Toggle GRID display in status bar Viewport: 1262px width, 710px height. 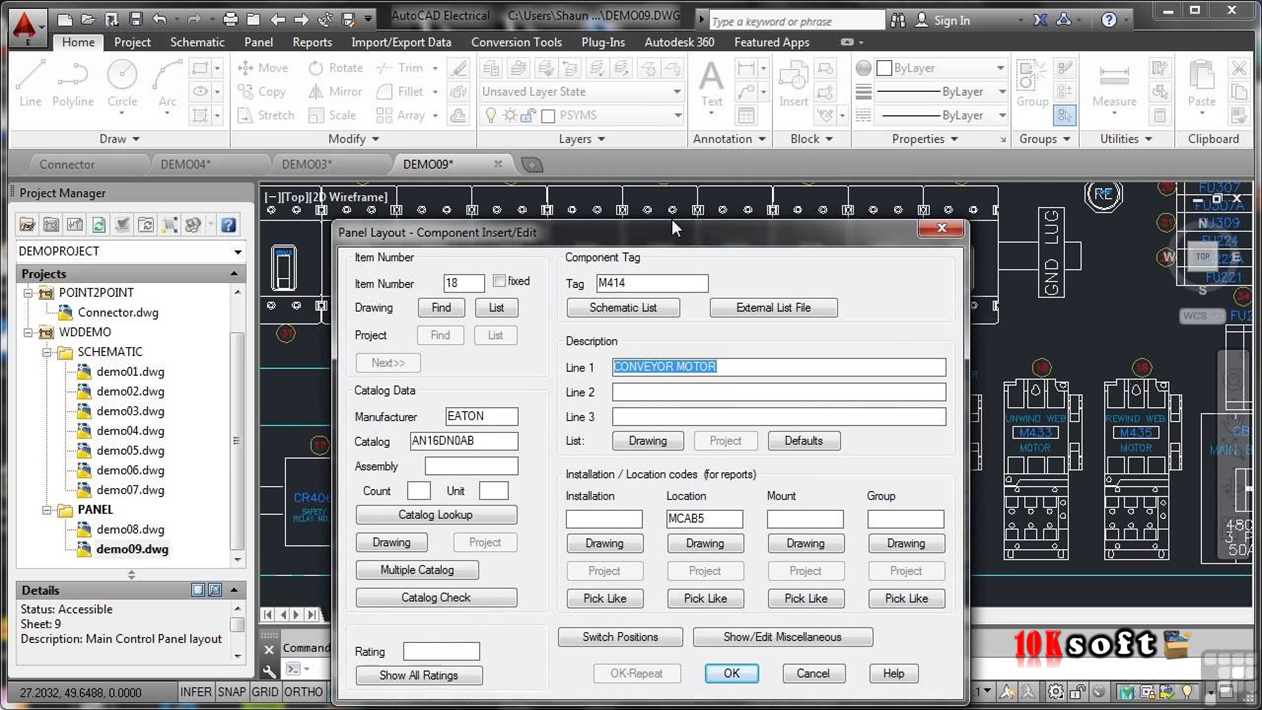pyautogui.click(x=265, y=692)
